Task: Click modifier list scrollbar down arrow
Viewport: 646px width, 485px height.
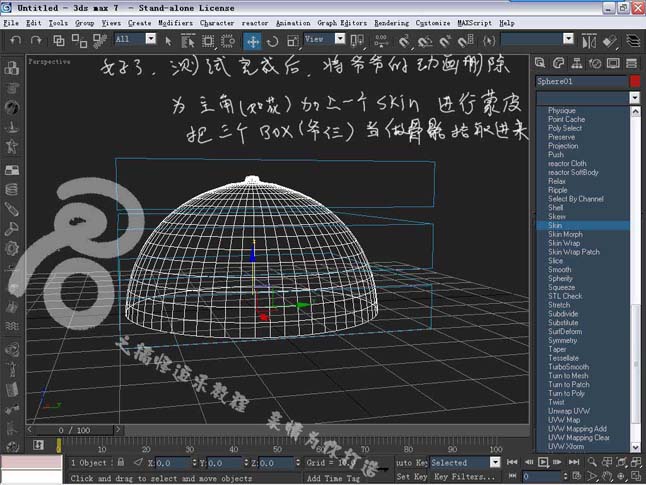Action: [635, 447]
